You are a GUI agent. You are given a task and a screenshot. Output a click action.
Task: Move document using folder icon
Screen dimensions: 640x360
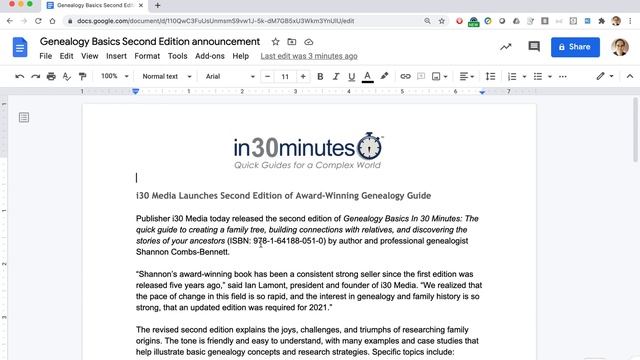click(291, 42)
